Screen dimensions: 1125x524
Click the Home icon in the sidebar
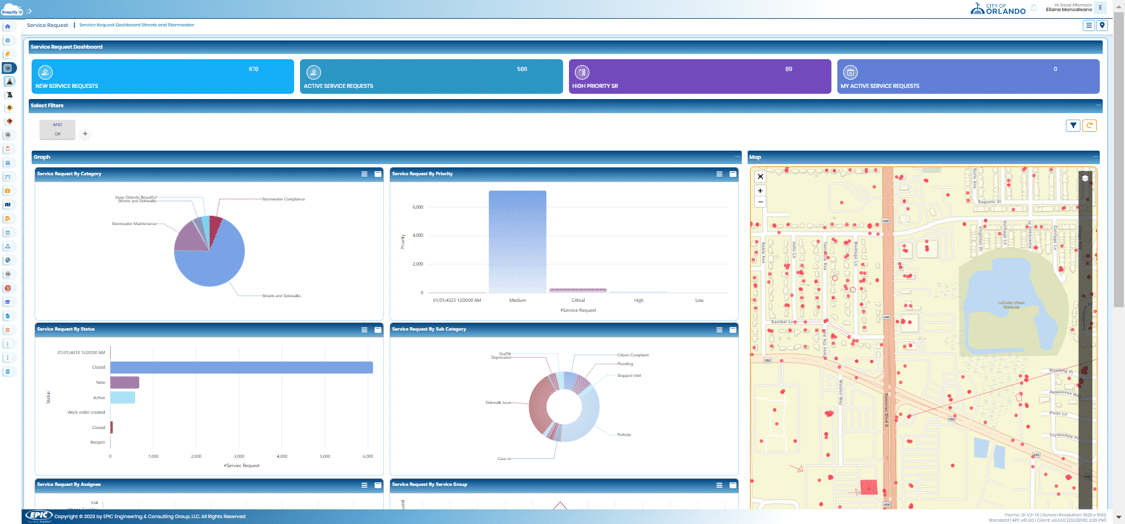pos(8,27)
